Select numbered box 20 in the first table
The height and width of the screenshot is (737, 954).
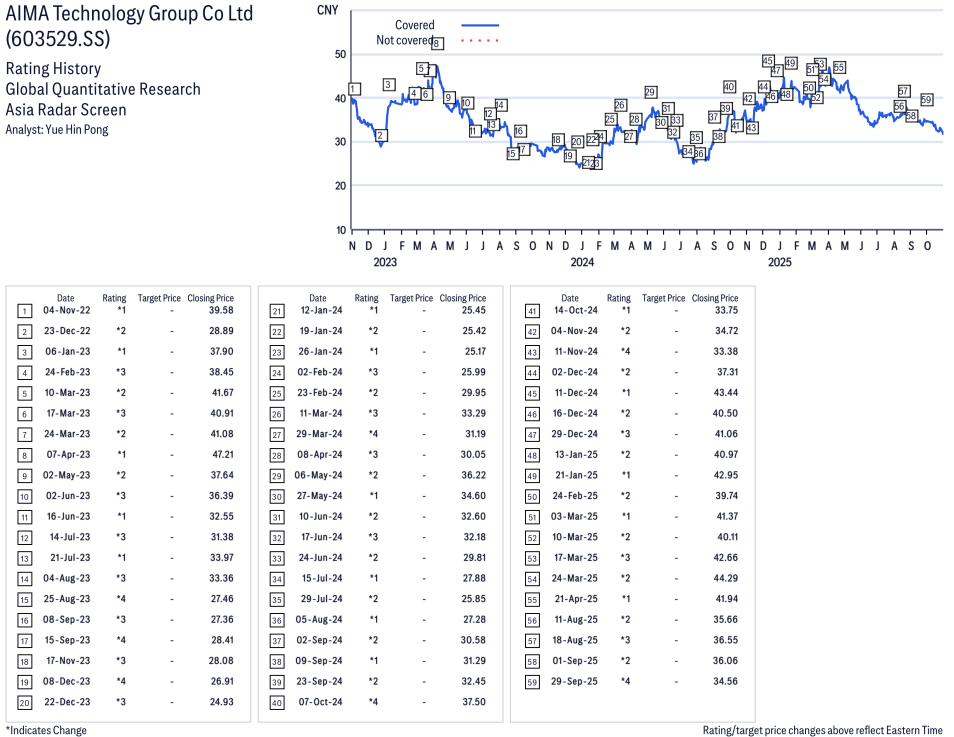(24, 702)
